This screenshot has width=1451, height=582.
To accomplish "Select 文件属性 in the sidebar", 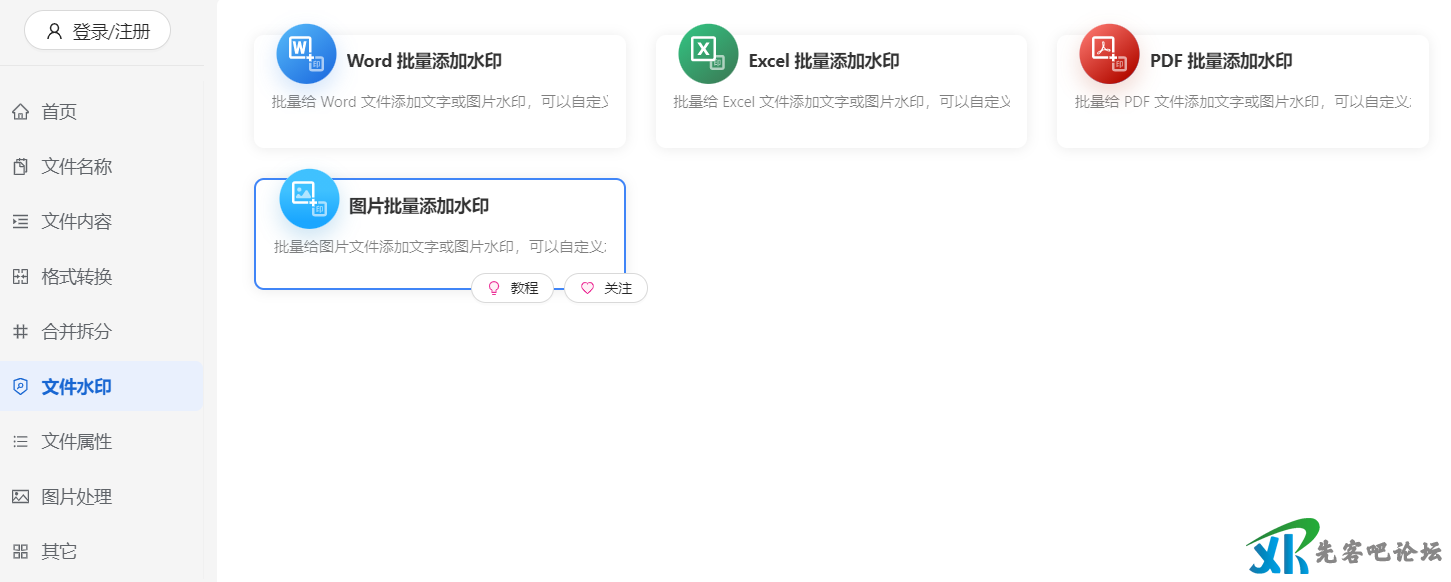I will click(76, 442).
